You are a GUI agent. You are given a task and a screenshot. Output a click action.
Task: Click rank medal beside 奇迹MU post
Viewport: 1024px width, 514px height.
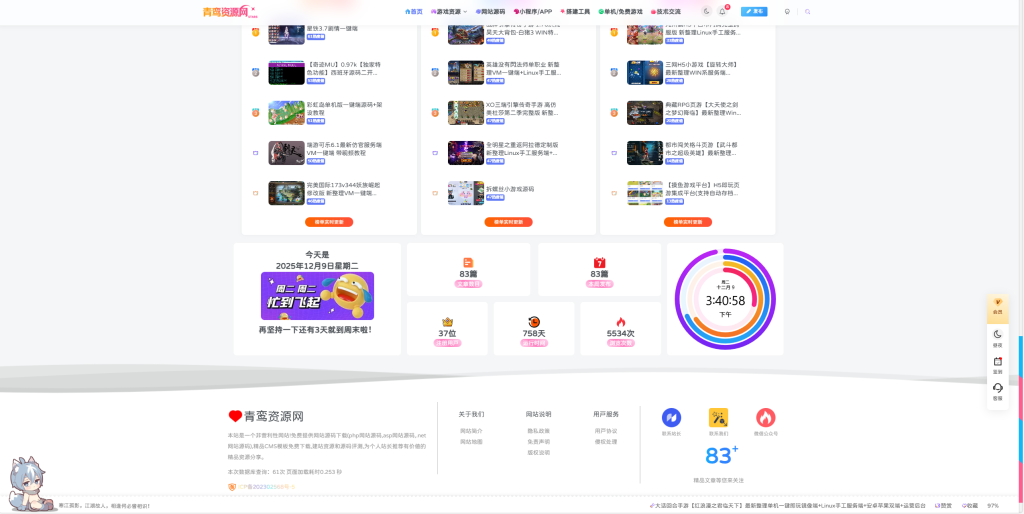click(x=255, y=72)
